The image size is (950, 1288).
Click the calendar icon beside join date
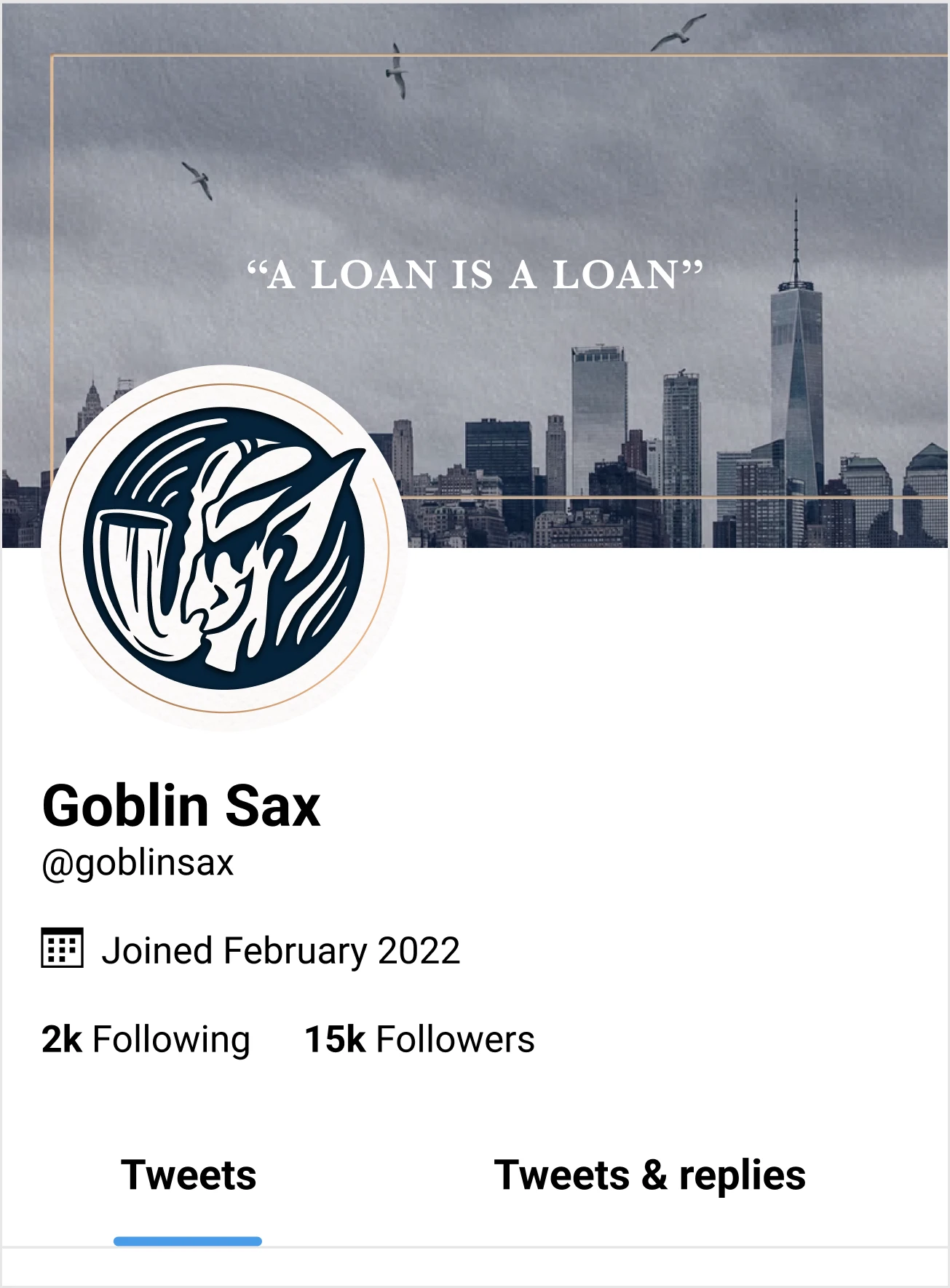pos(62,948)
